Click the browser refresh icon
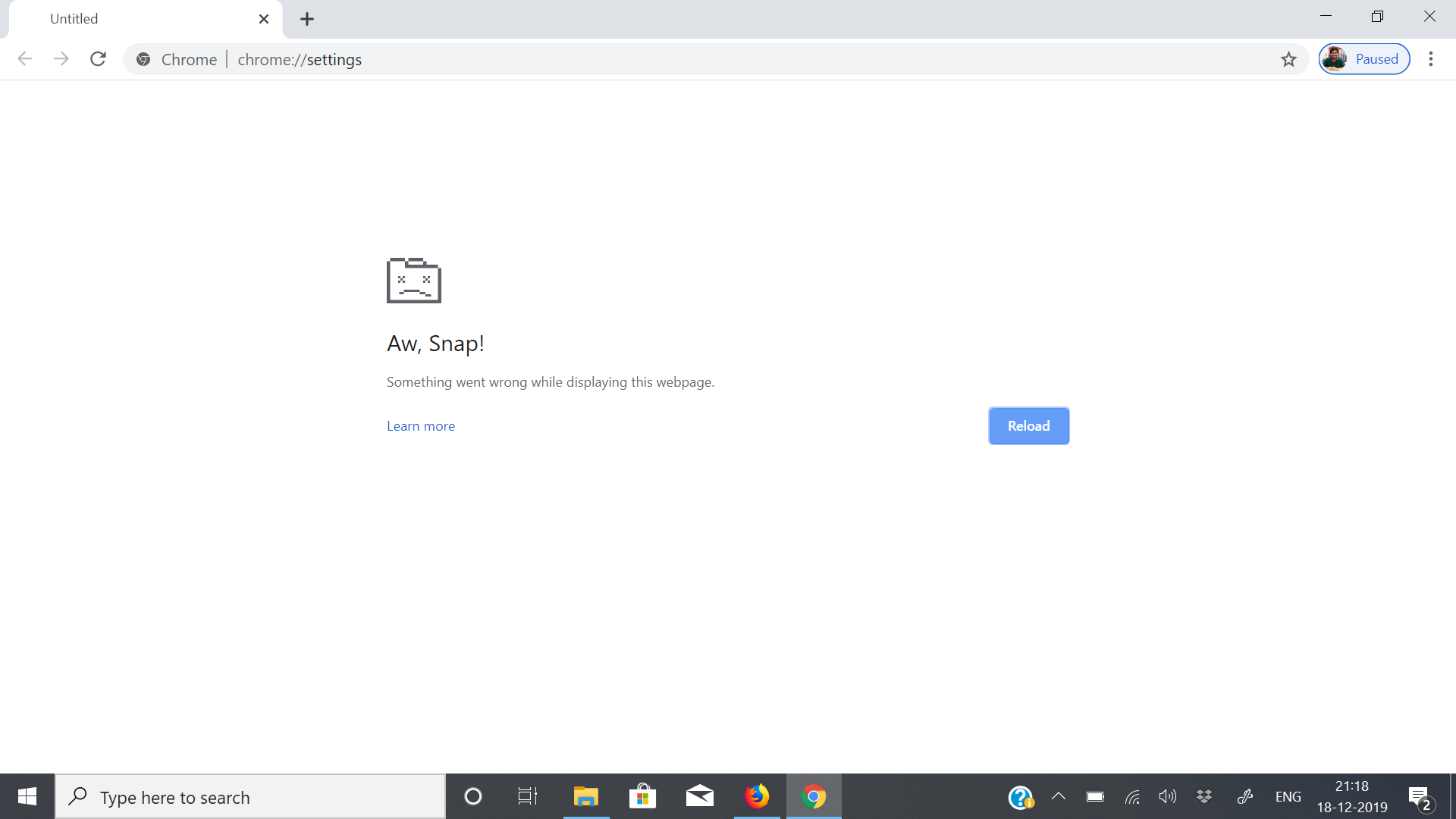The height and width of the screenshot is (819, 1456). pos(98,59)
